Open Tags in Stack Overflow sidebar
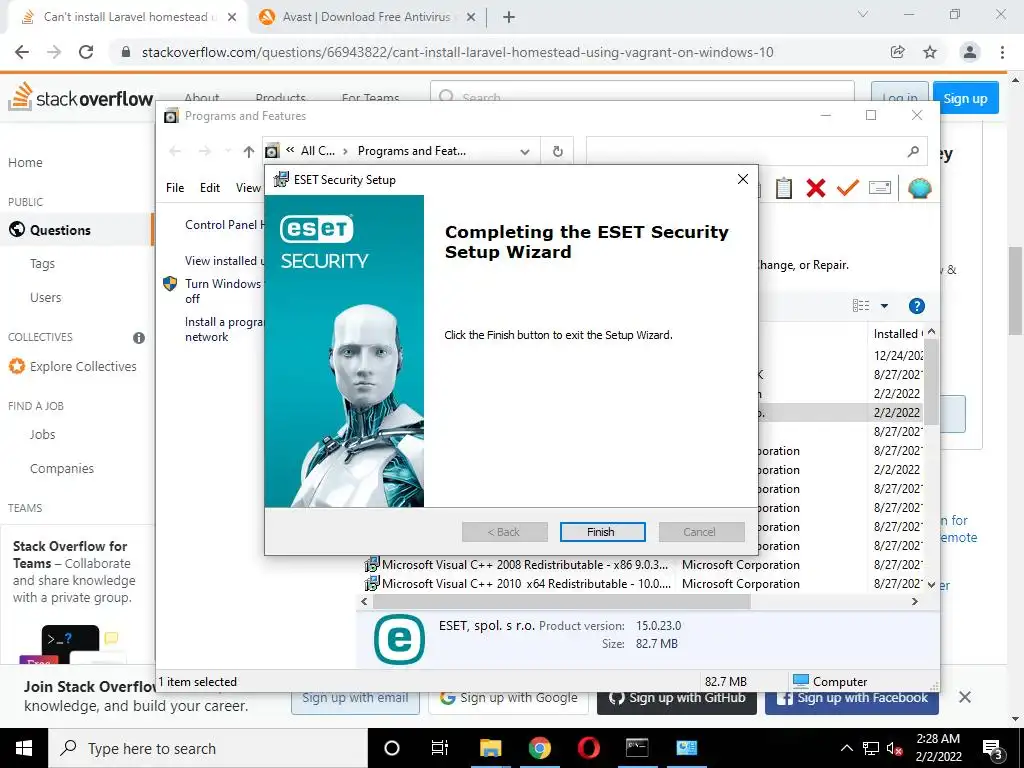The width and height of the screenshot is (1024, 768). [x=42, y=264]
